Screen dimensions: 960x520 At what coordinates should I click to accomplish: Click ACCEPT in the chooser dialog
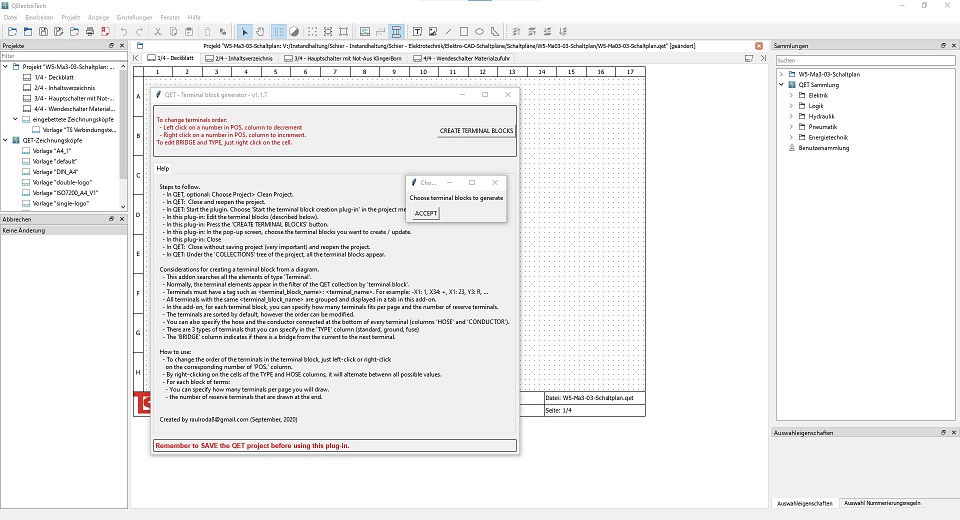pos(426,213)
